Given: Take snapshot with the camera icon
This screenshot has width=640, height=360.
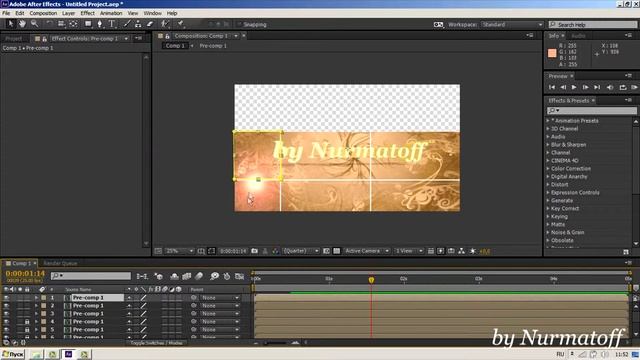Looking at the screenshot, I should click(254, 251).
